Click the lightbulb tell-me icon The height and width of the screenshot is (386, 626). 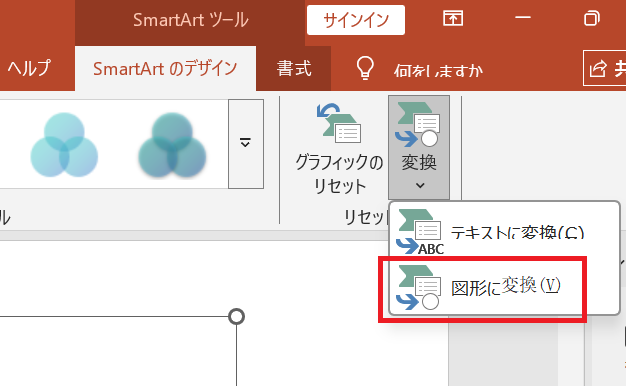point(365,68)
